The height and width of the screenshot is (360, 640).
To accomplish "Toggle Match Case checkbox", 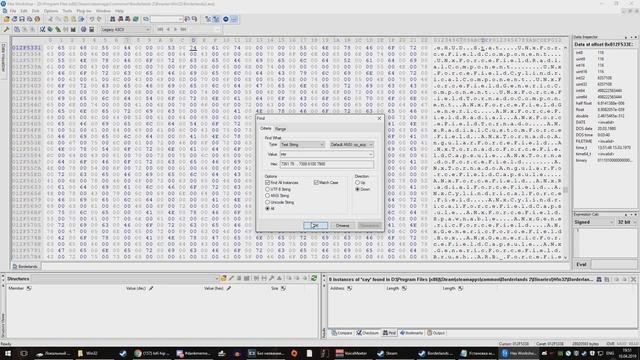I will tap(316, 183).
